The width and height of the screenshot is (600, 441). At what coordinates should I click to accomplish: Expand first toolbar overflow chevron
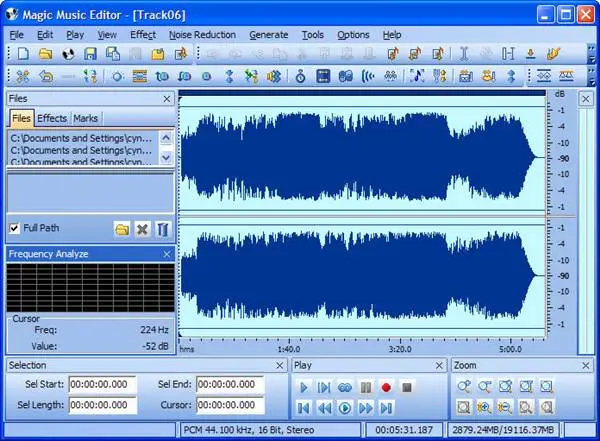tap(592, 54)
